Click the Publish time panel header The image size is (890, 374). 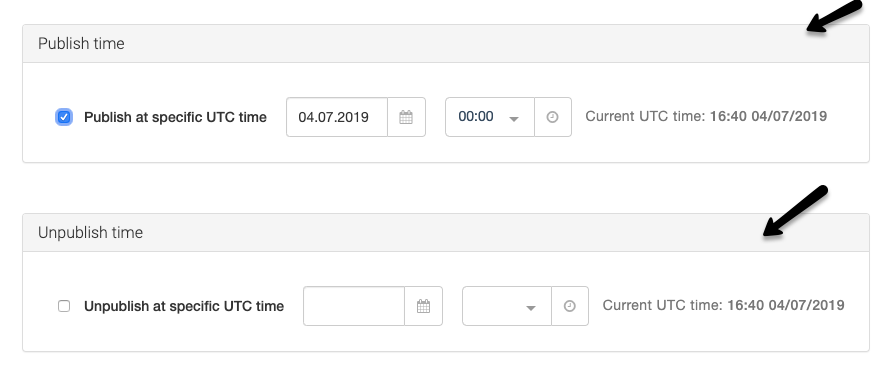[446, 44]
